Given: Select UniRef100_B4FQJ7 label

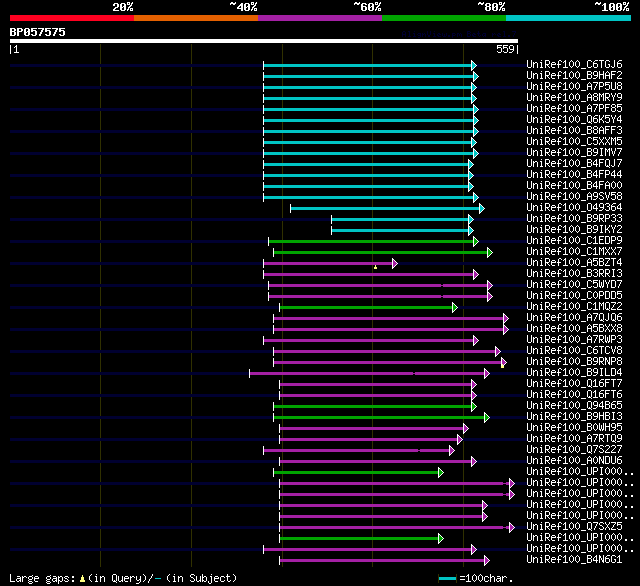Looking at the screenshot, I should coord(574,164).
